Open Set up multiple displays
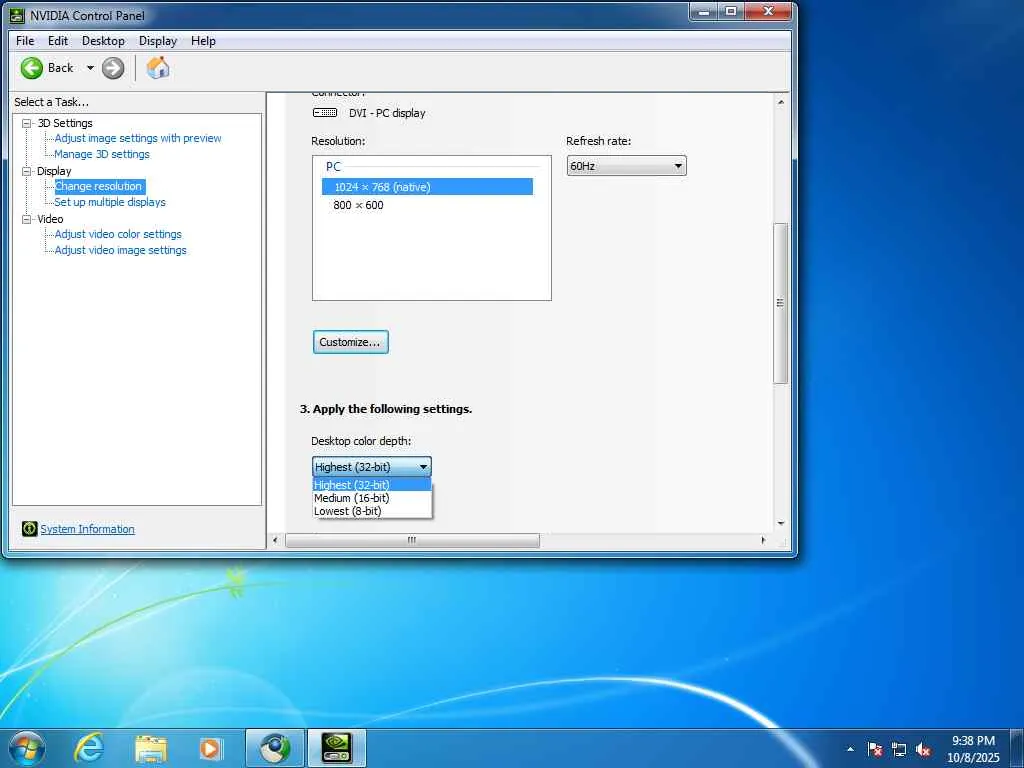Image resolution: width=1024 pixels, height=768 pixels. point(110,202)
